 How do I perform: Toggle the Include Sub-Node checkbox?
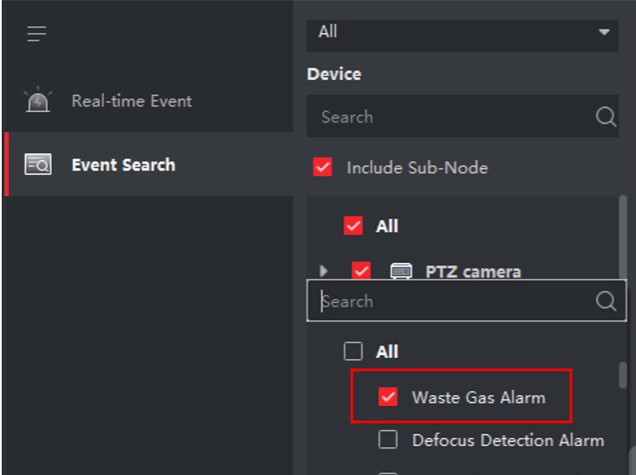click(x=322, y=168)
